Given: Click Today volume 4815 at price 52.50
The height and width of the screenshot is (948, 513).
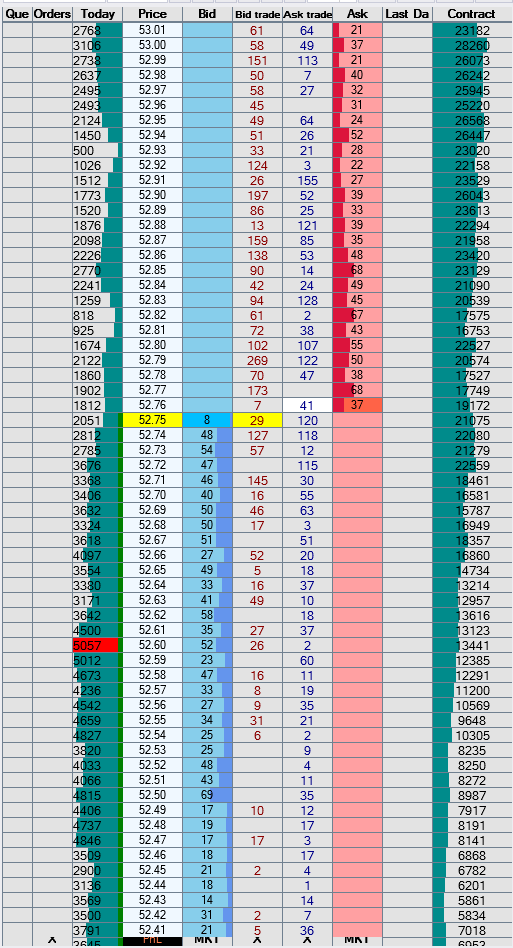Looking at the screenshot, I should [97, 795].
